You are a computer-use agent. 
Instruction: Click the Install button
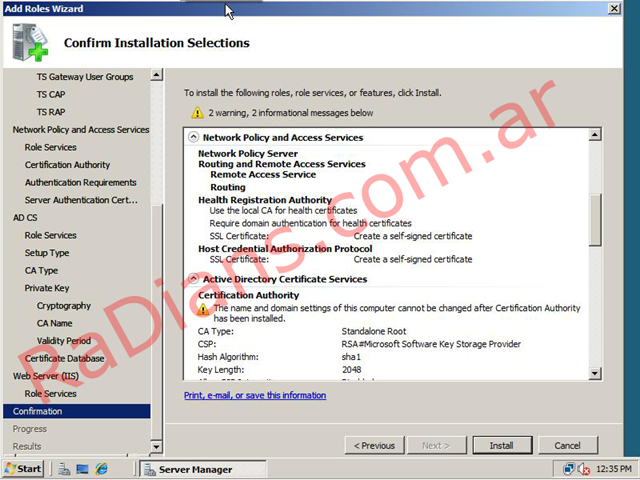[501, 445]
